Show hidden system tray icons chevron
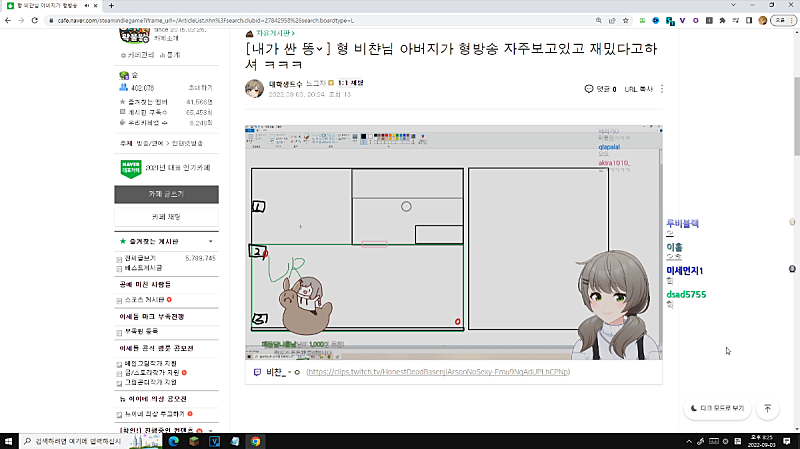This screenshot has height=449, width=800. (x=689, y=441)
